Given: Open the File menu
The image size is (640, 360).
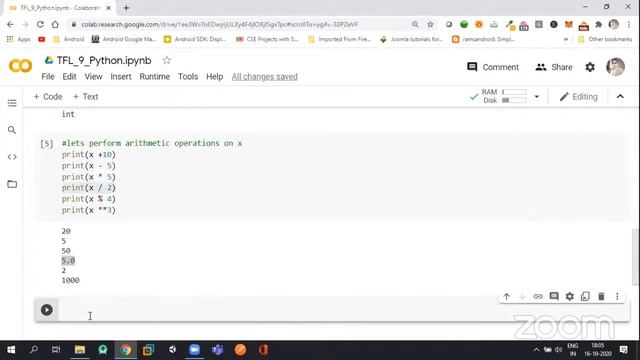Looking at the screenshot, I should [48, 77].
